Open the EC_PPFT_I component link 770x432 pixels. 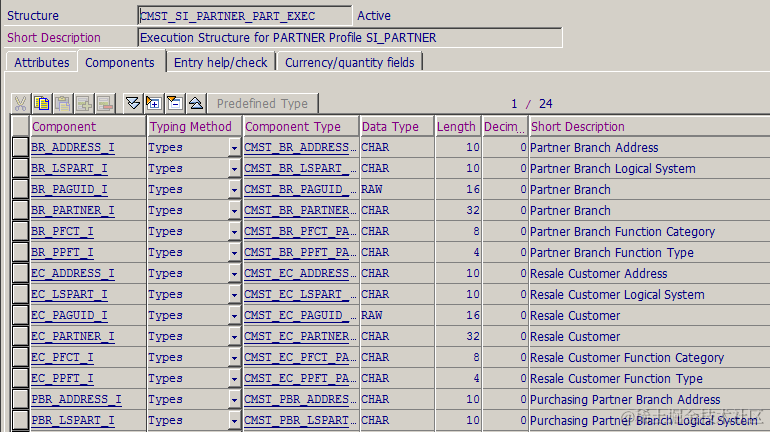[x=62, y=378]
